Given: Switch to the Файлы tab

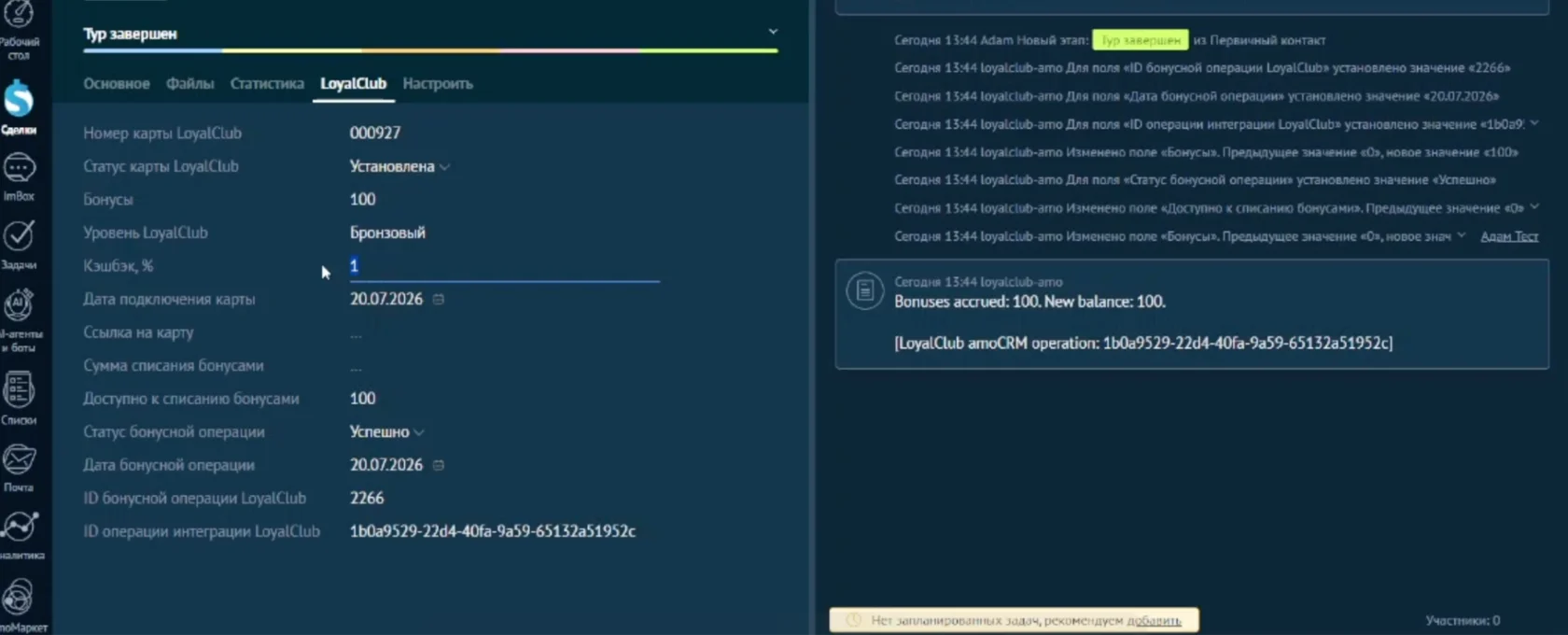Looking at the screenshot, I should click(189, 84).
